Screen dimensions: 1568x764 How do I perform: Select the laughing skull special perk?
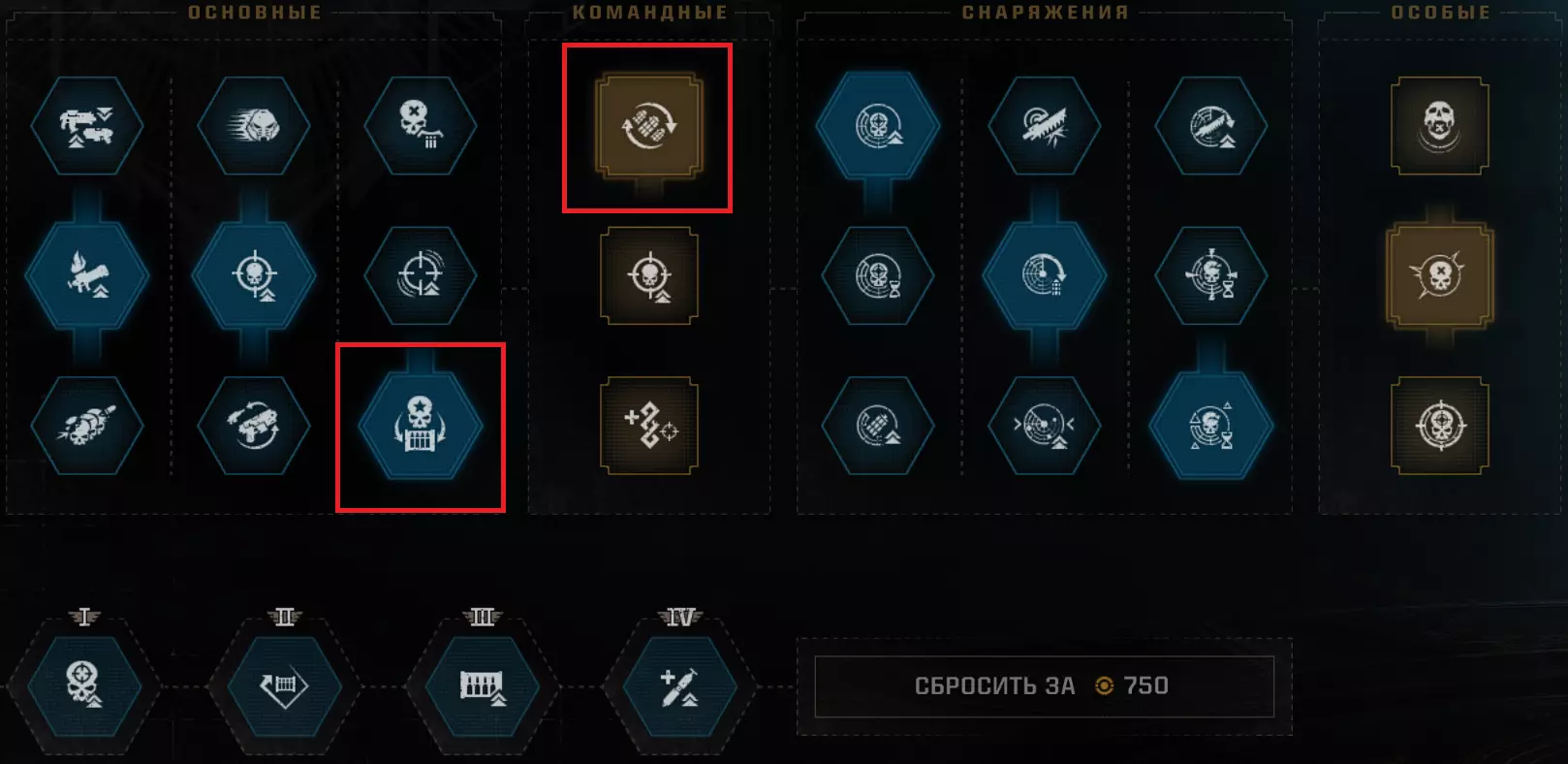click(x=1440, y=126)
